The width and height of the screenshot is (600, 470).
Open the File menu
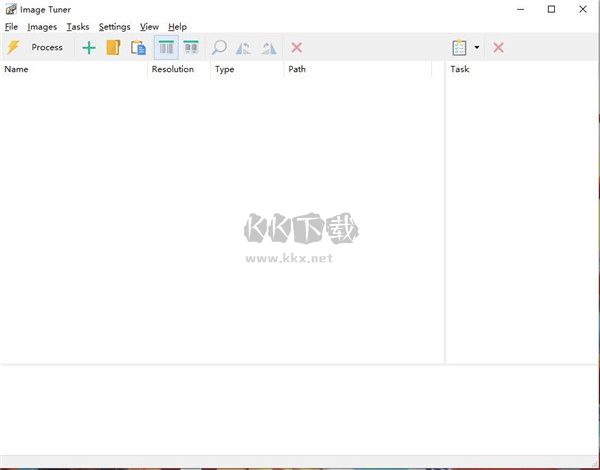pyautogui.click(x=11, y=27)
